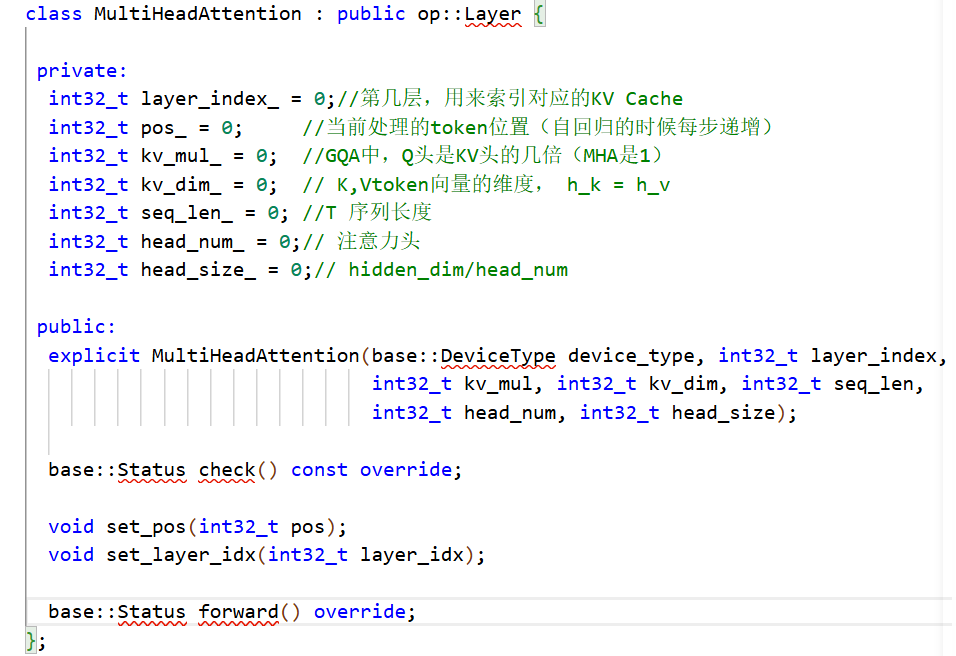Click the layer_idx parameter name
Image resolution: width=956 pixels, height=656 pixels.
pos(412,555)
